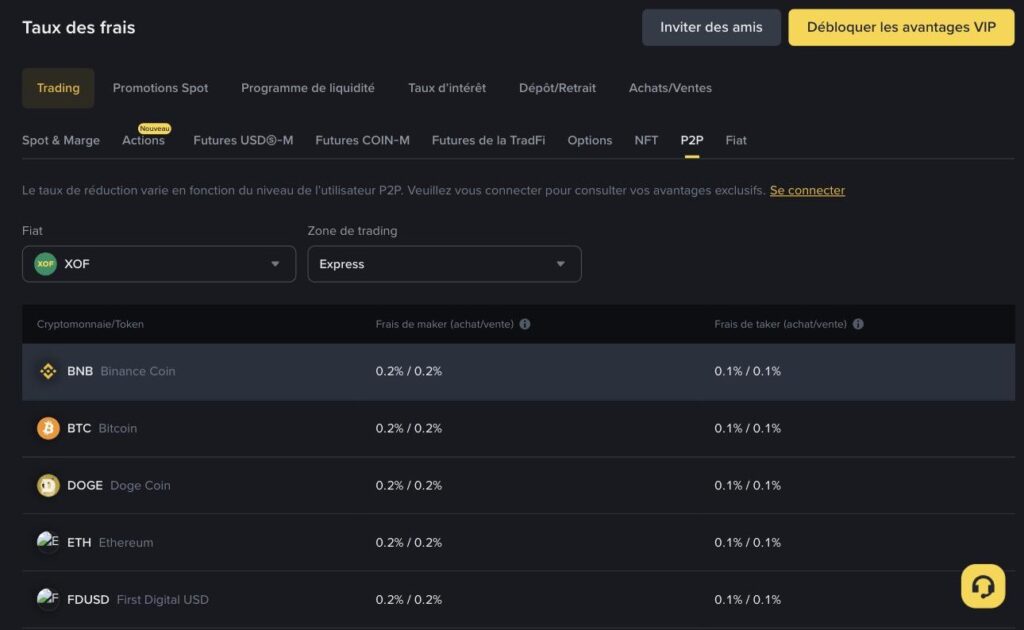Switch to Promotions Spot tab
The height and width of the screenshot is (630, 1024).
(160, 87)
